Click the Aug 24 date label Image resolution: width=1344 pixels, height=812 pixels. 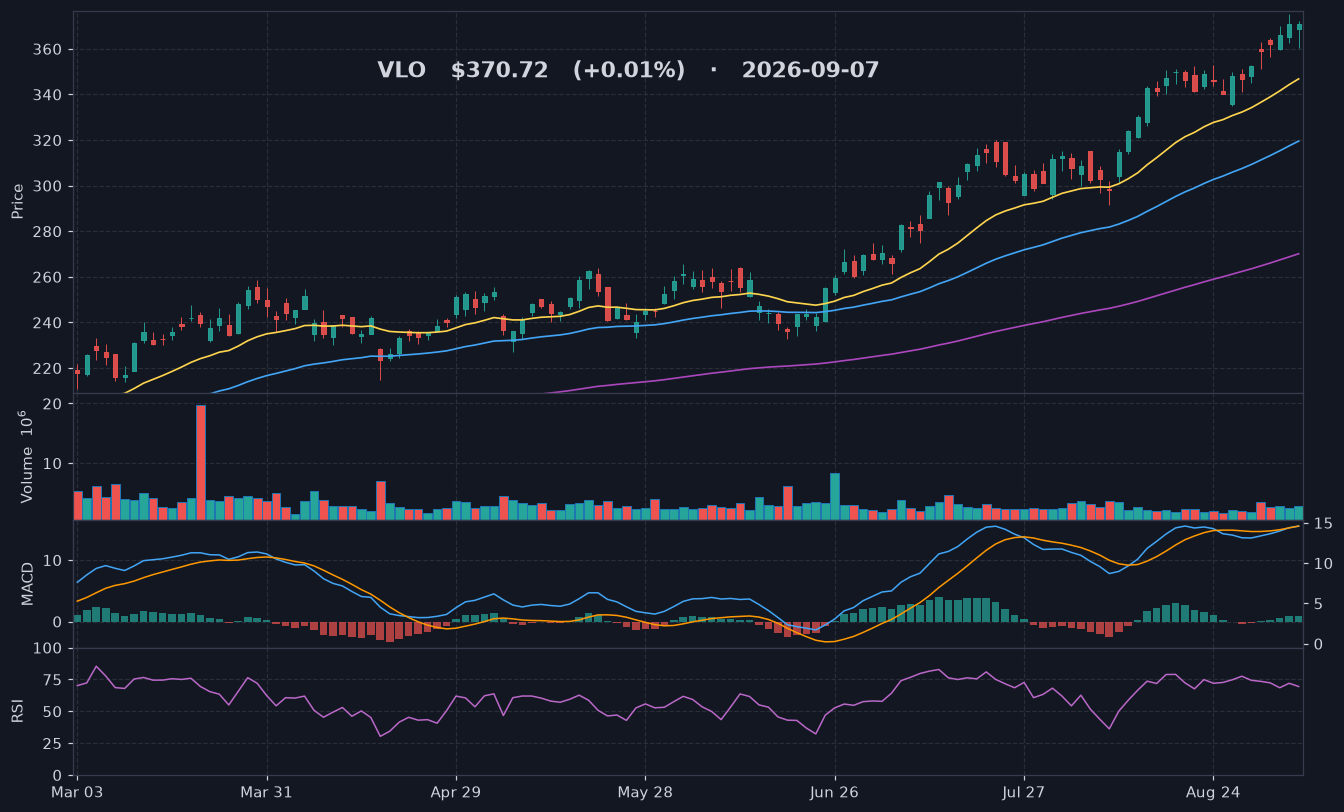(x=1213, y=792)
